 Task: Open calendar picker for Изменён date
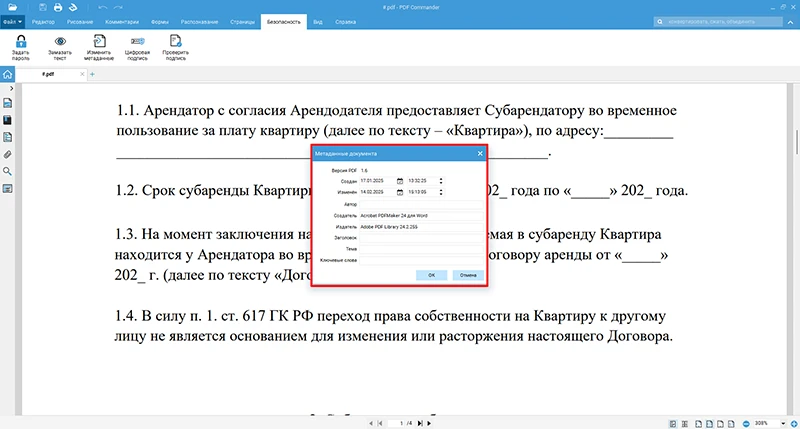pos(400,192)
